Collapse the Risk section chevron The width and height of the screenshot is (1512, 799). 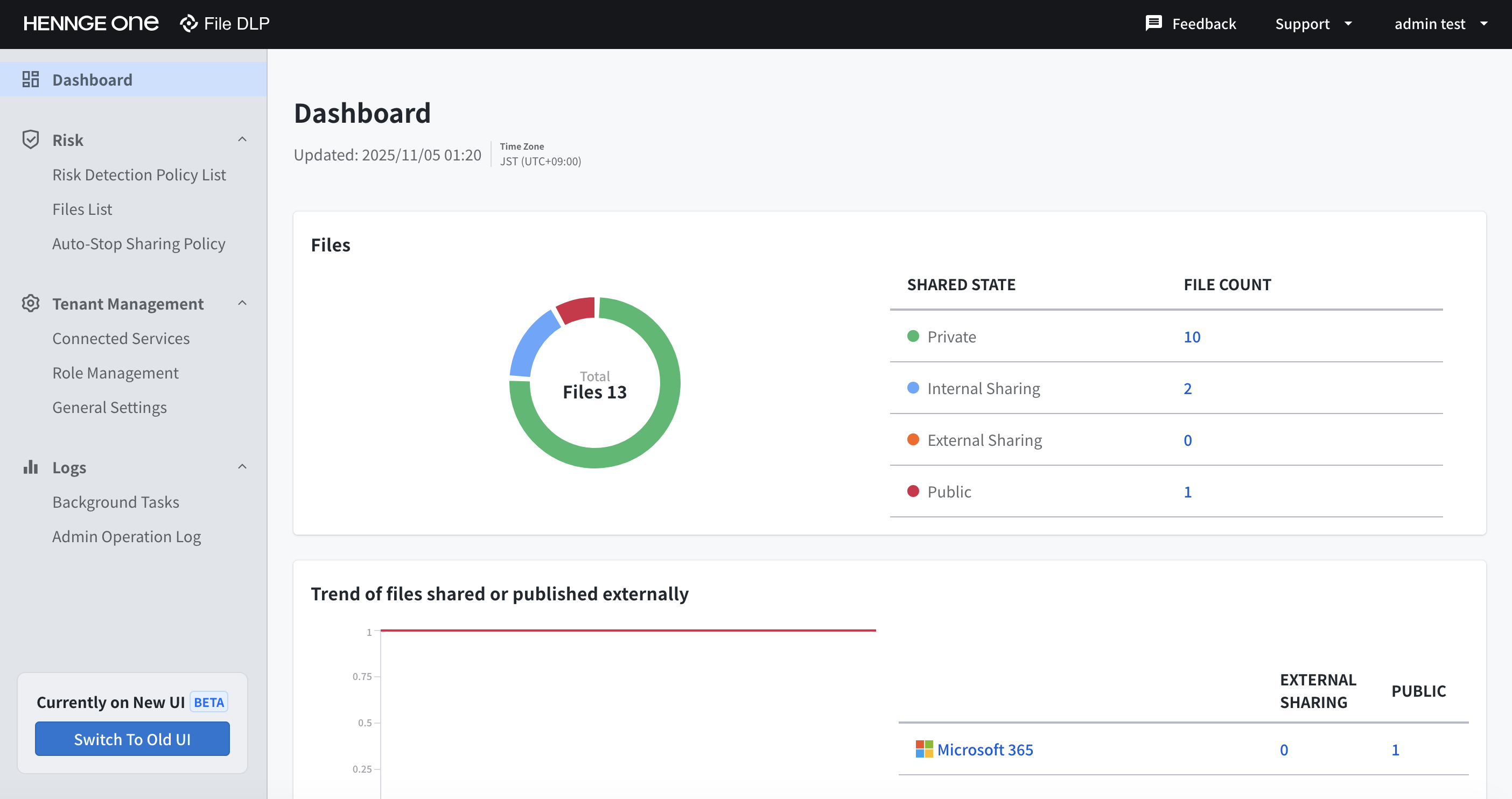[x=242, y=140]
